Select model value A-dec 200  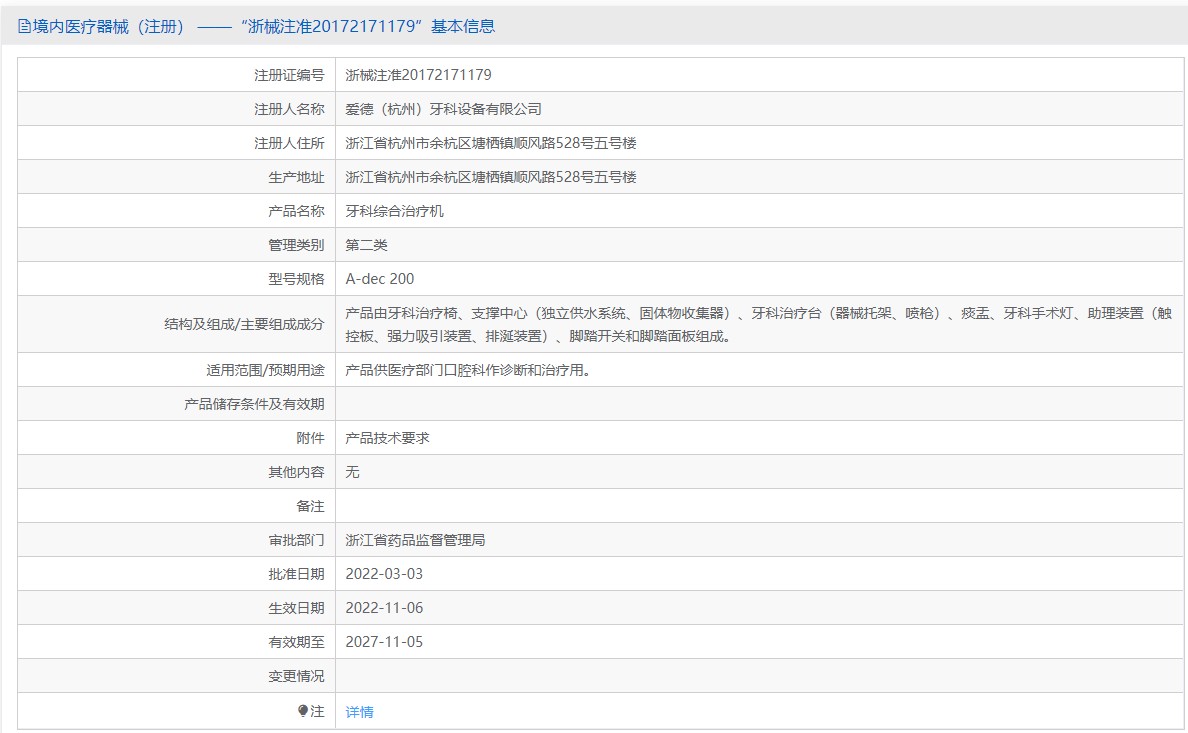[x=380, y=279]
